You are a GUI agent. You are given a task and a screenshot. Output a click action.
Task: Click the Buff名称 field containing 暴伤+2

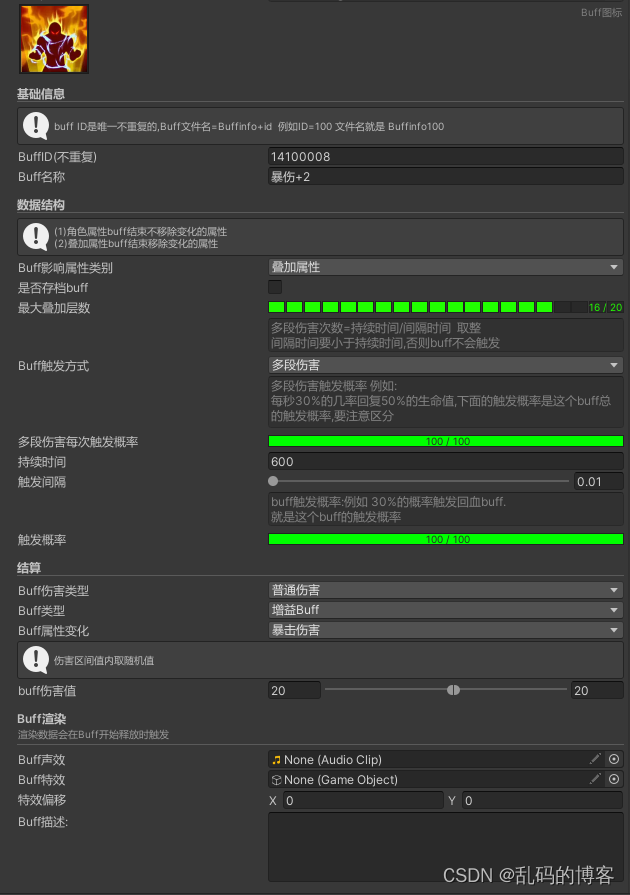click(x=446, y=177)
